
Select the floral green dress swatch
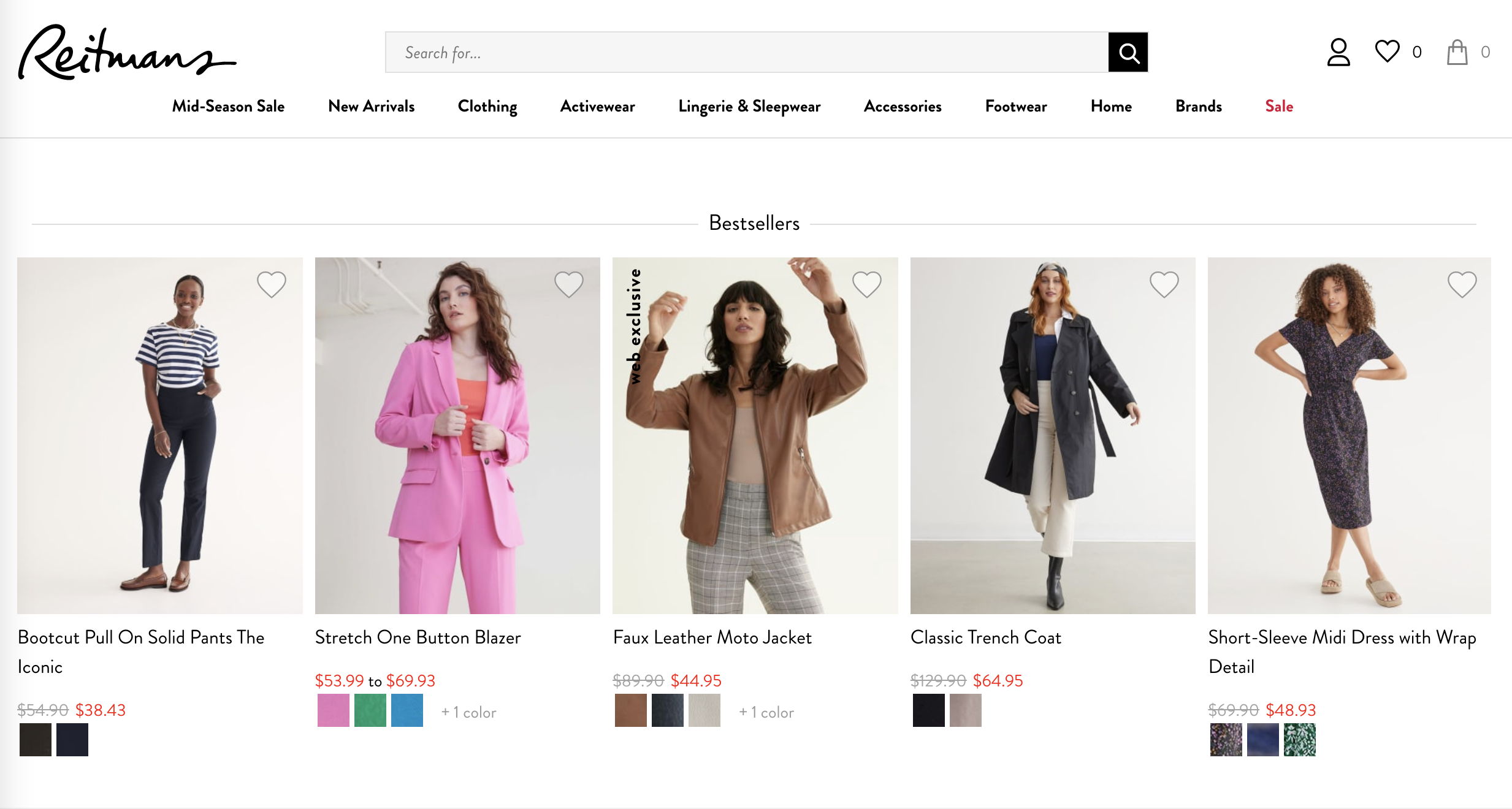point(1300,740)
